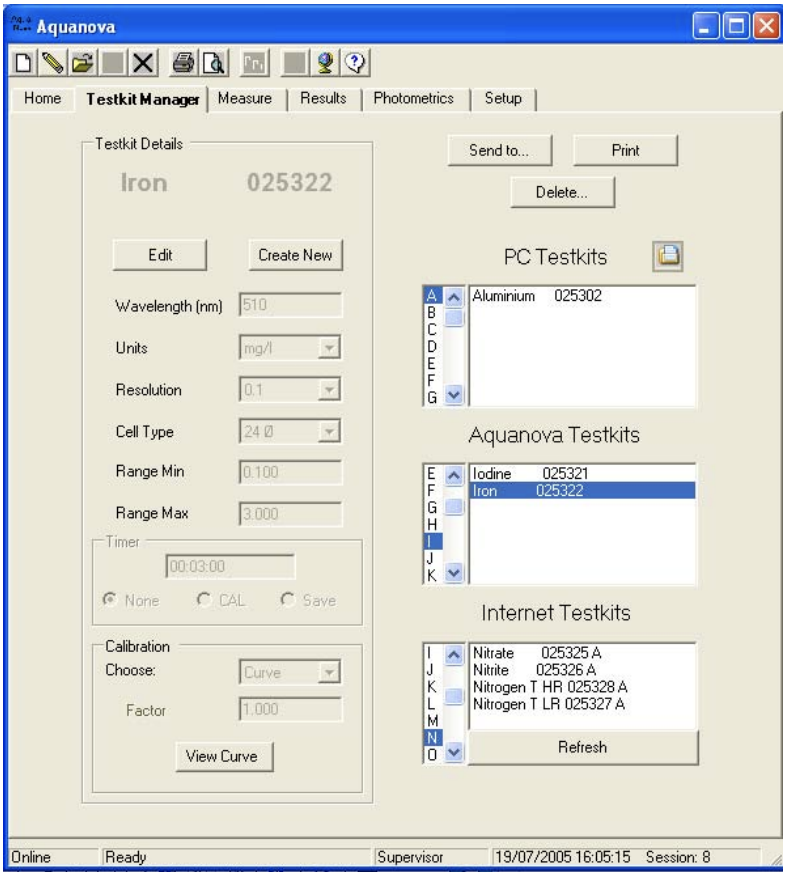The height and width of the screenshot is (872, 792).
Task: Click the pencil edit toolbar icon
Action: click(x=53, y=62)
